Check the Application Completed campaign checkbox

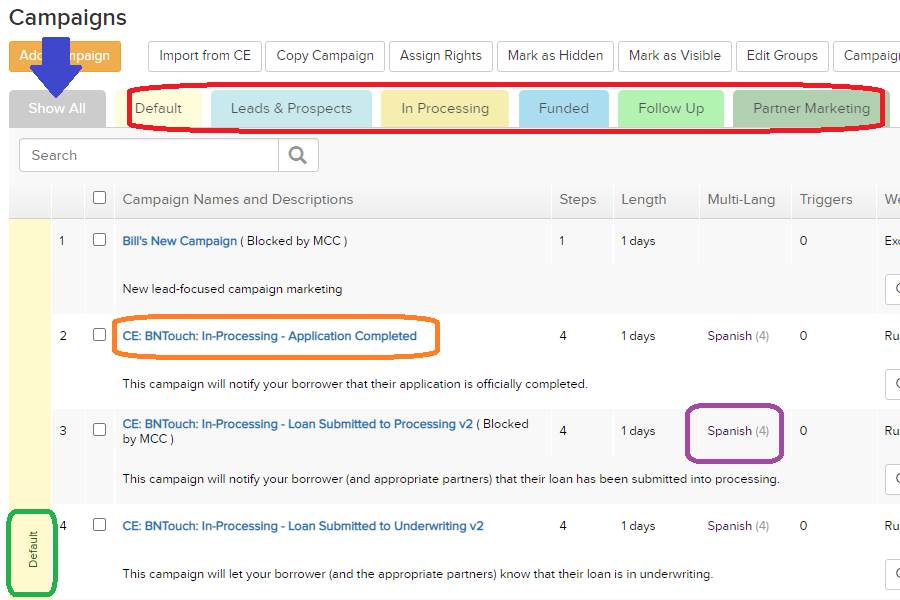99,335
